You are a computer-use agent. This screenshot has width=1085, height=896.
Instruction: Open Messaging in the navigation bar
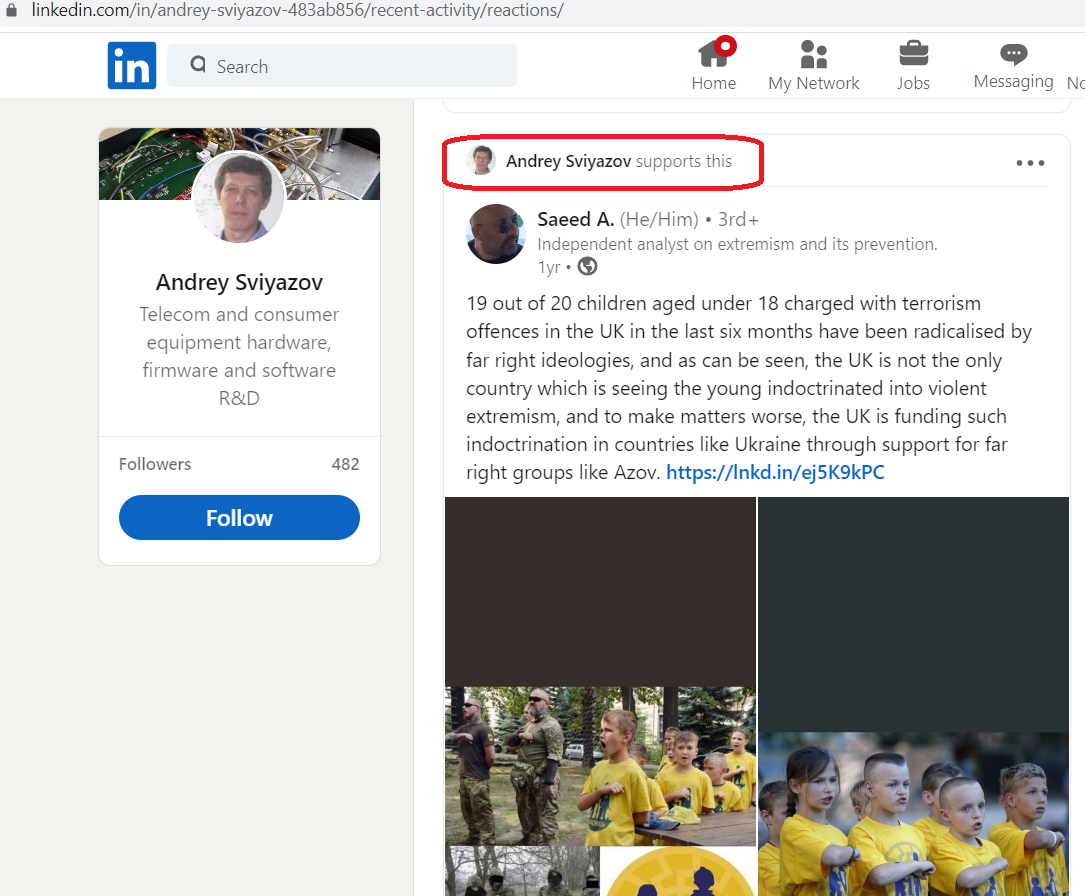[x=1013, y=65]
